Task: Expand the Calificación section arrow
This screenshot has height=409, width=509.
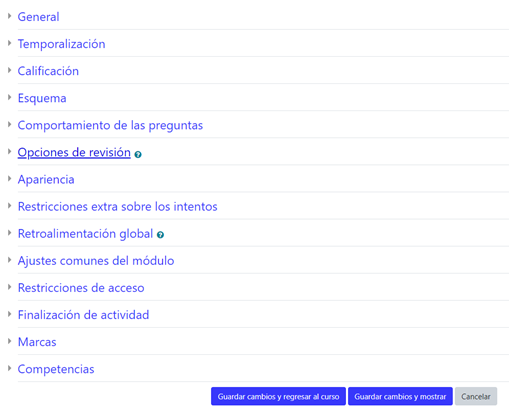Action: pyautogui.click(x=9, y=70)
